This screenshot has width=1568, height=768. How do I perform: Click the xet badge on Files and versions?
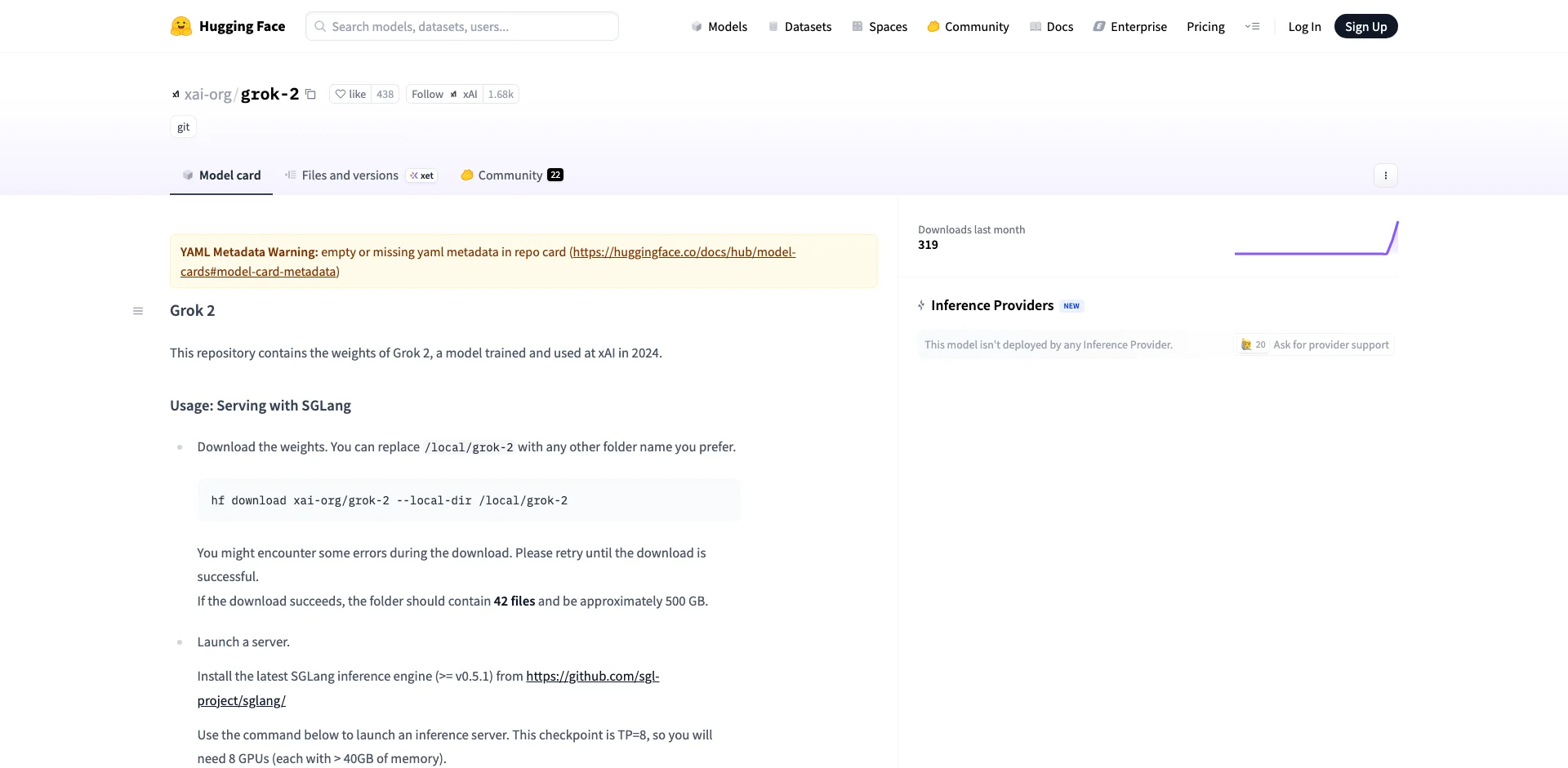421,175
